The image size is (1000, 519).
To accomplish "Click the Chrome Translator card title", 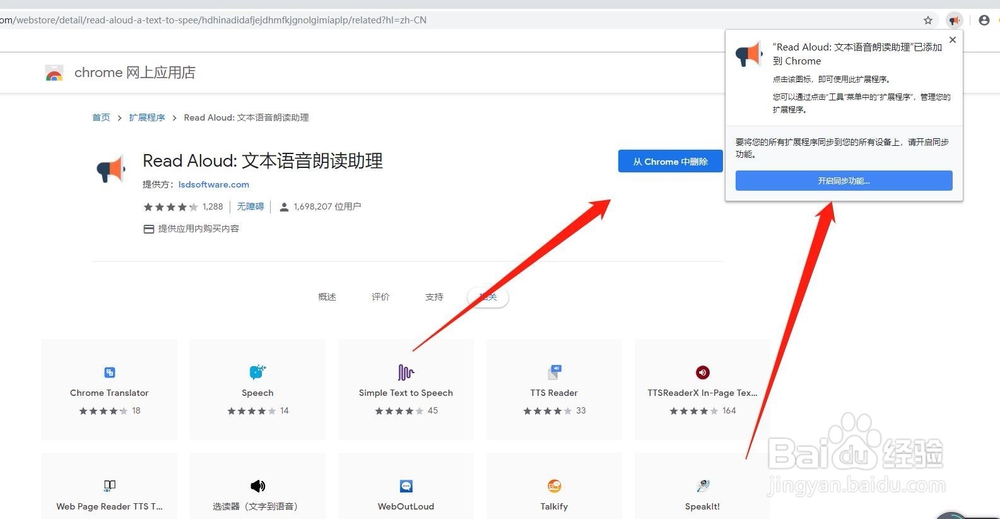I will [109, 393].
